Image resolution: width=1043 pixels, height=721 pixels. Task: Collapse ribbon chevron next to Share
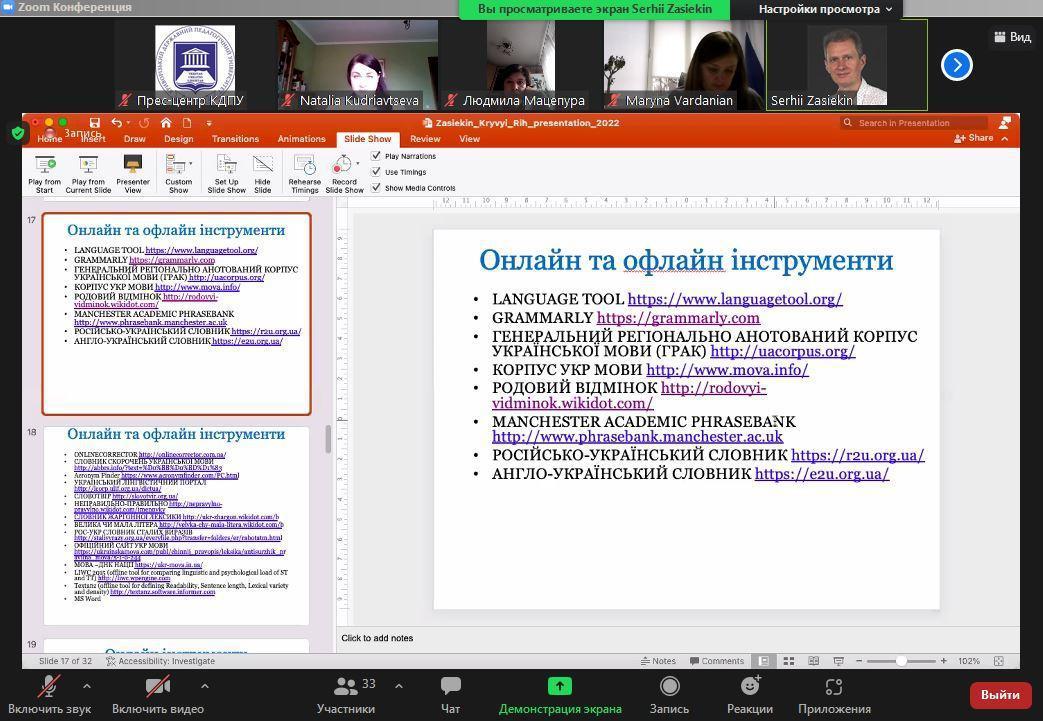tap(1004, 138)
